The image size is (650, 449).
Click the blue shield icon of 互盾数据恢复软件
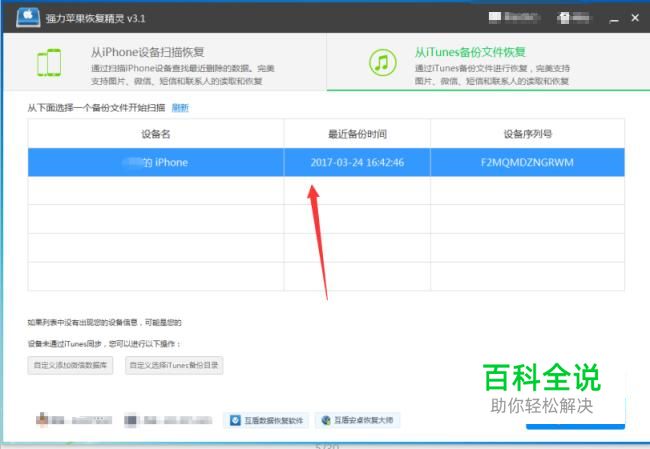click(235, 420)
